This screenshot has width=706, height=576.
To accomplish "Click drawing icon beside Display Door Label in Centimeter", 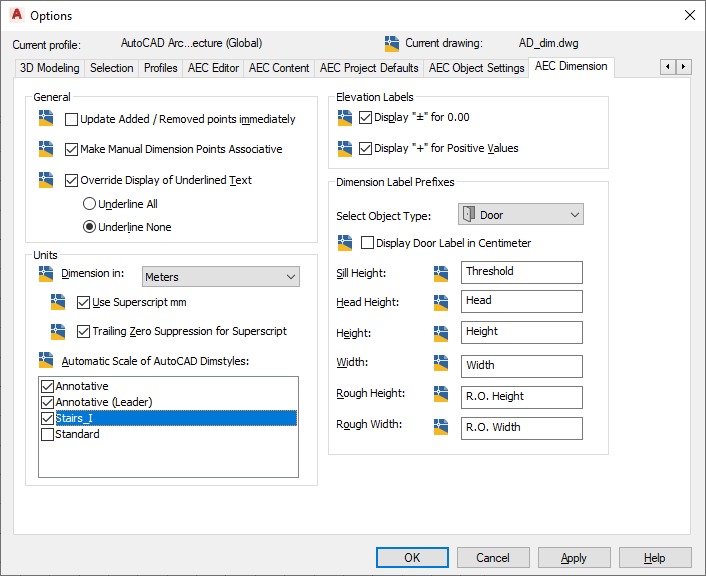I will pyautogui.click(x=345, y=243).
